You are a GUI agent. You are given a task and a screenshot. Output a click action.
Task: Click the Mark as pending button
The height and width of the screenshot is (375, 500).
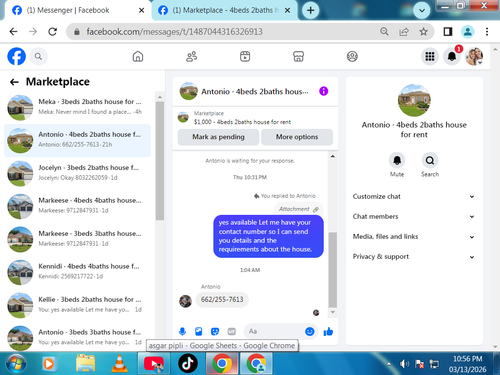[218, 137]
